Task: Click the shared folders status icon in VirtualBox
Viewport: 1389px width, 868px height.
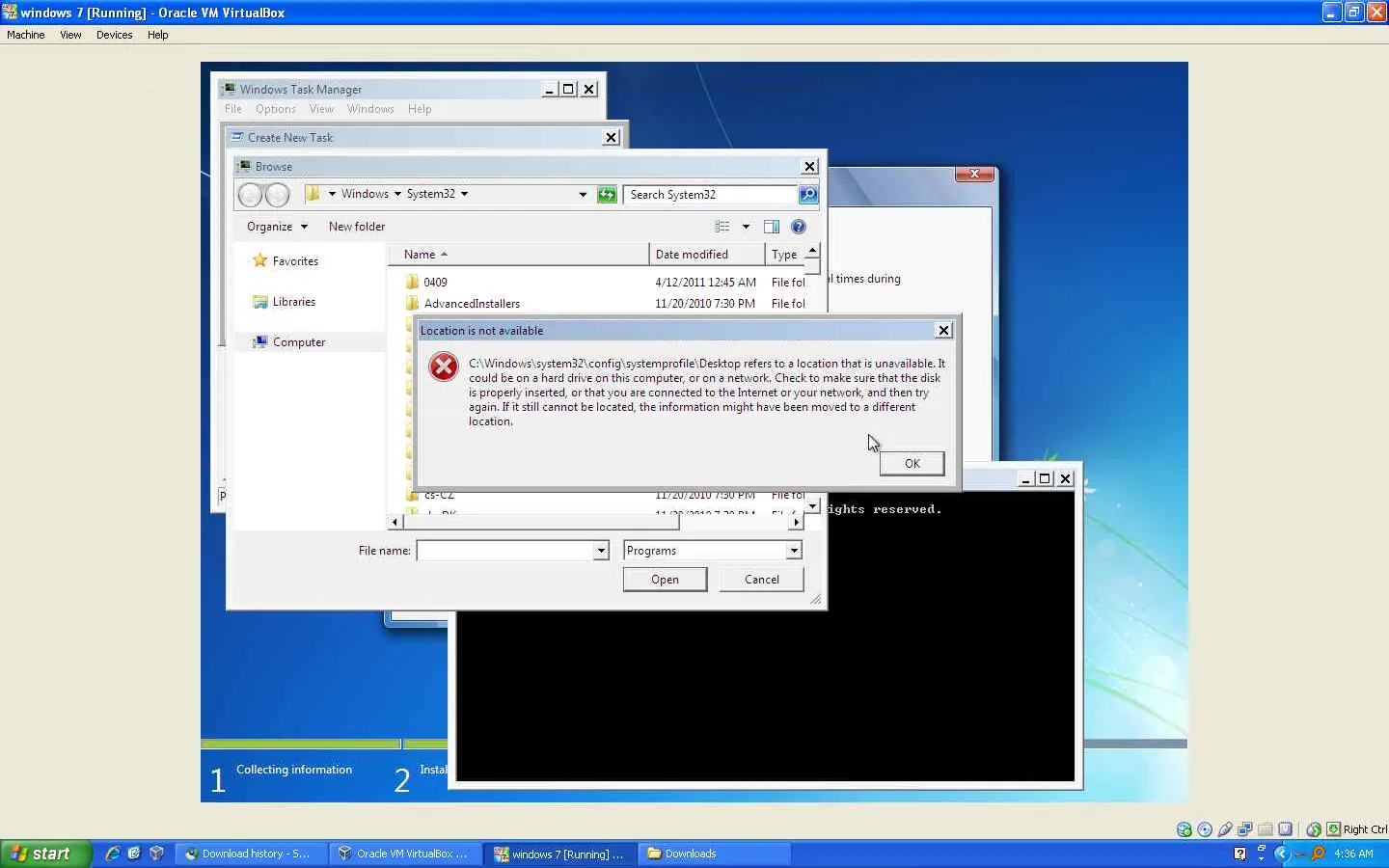Action: point(1266,829)
